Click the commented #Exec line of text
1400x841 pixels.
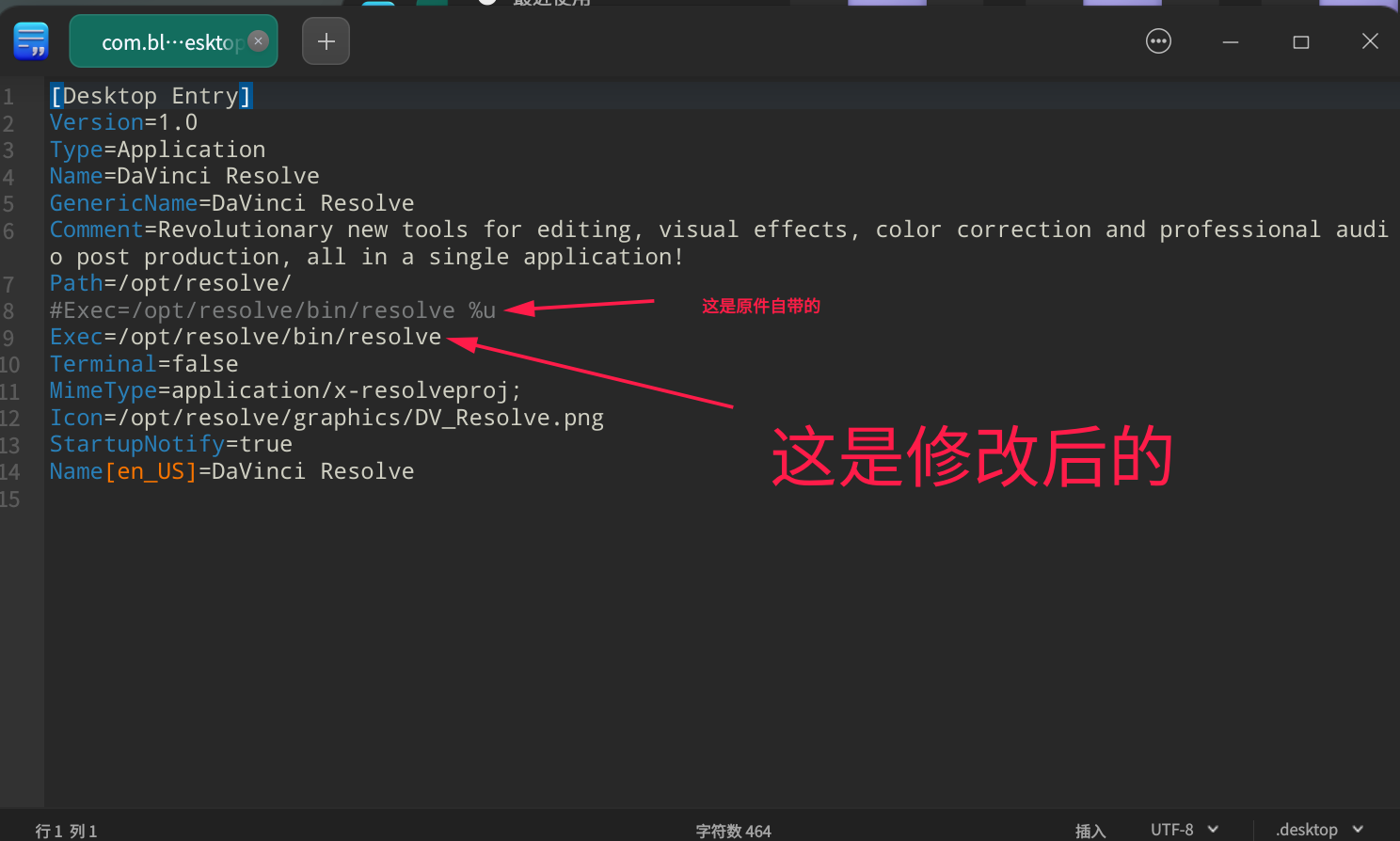pos(273,309)
